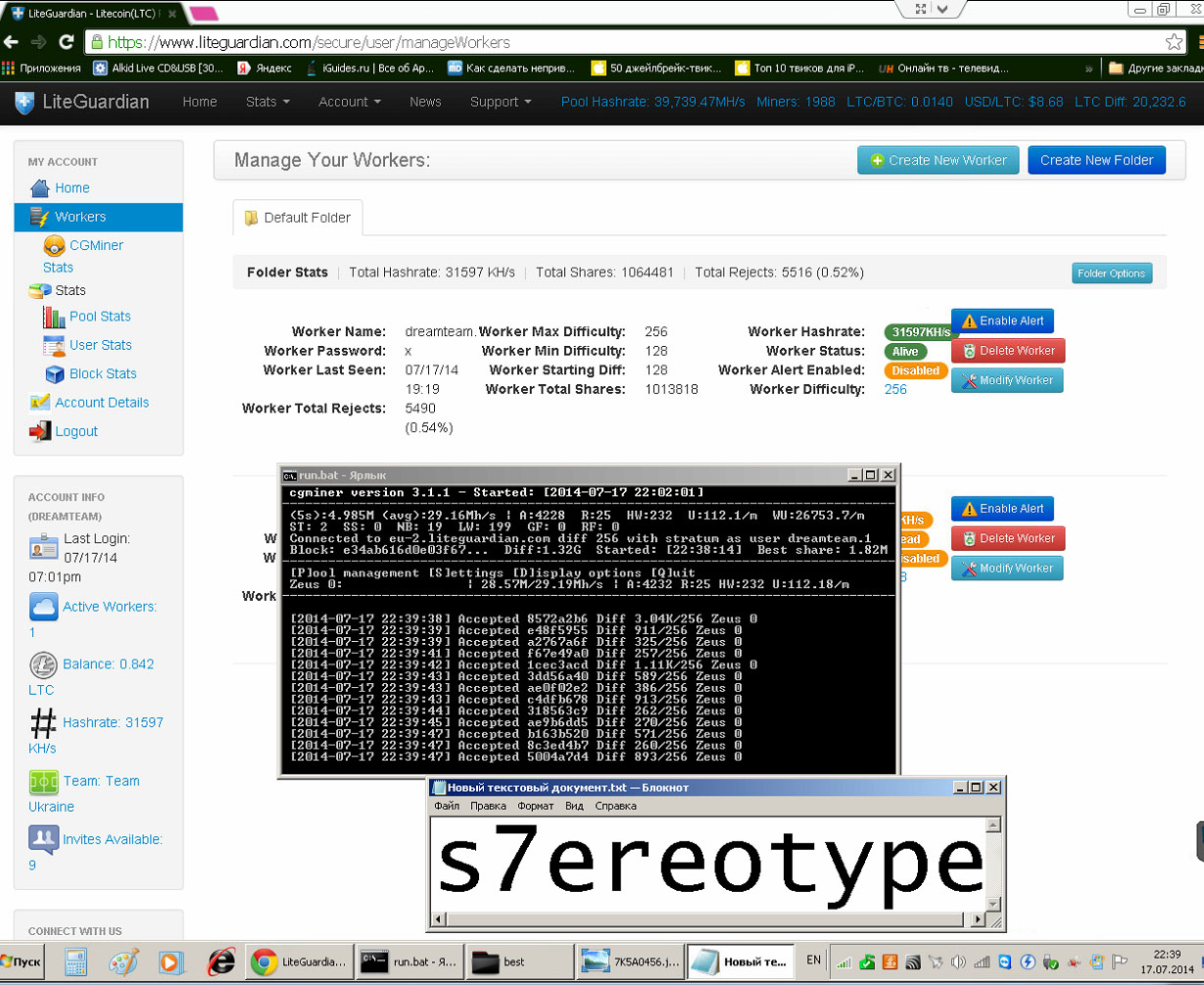Open Block Stats in the sidebar
Viewport: 1204px width, 985px height.
[x=90, y=373]
